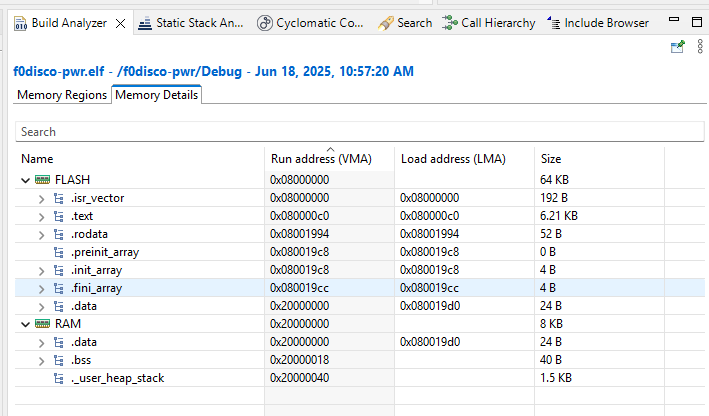Collapse the RAM region tree
The image size is (709, 416).
(x=24, y=324)
